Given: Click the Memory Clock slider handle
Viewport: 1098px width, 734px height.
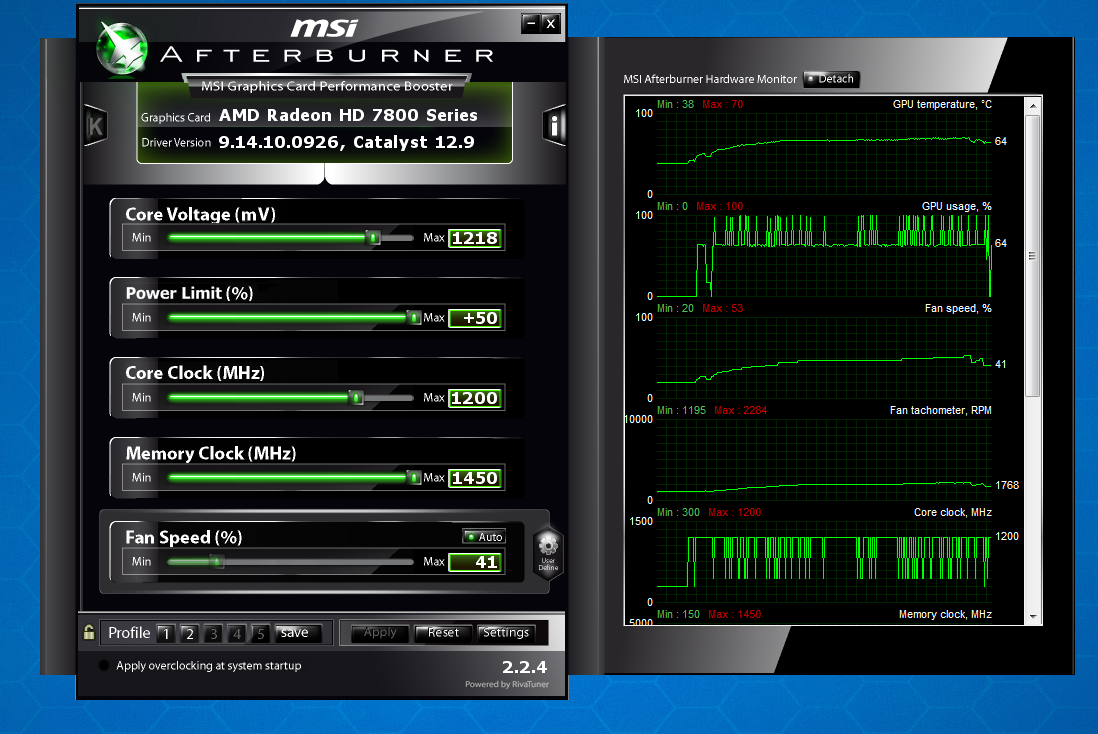Looking at the screenshot, I should pos(414,478).
